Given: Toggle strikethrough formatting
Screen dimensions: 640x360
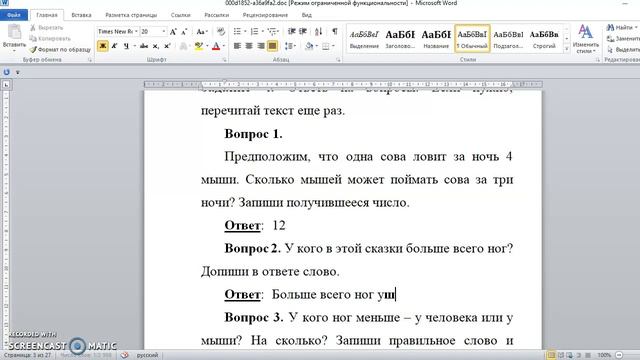Looking at the screenshot, I should click(x=144, y=46).
